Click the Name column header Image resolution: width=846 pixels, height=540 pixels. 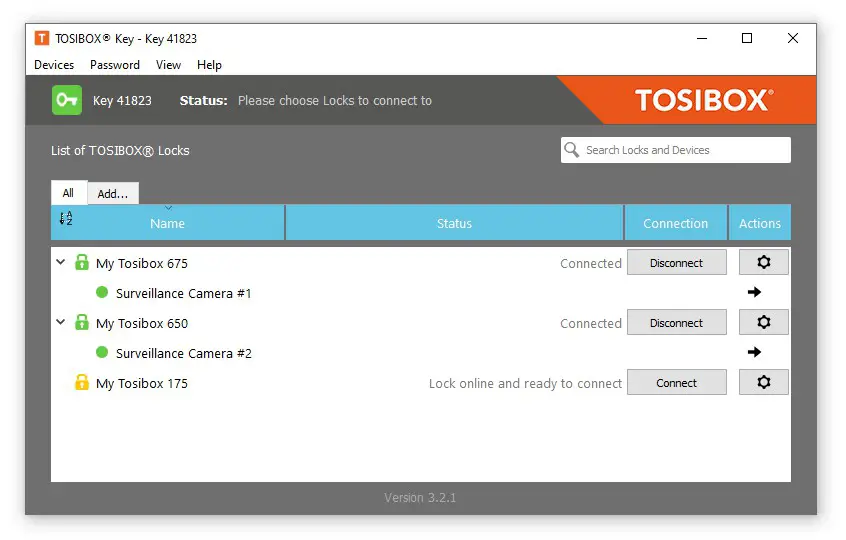pyautogui.click(x=168, y=223)
